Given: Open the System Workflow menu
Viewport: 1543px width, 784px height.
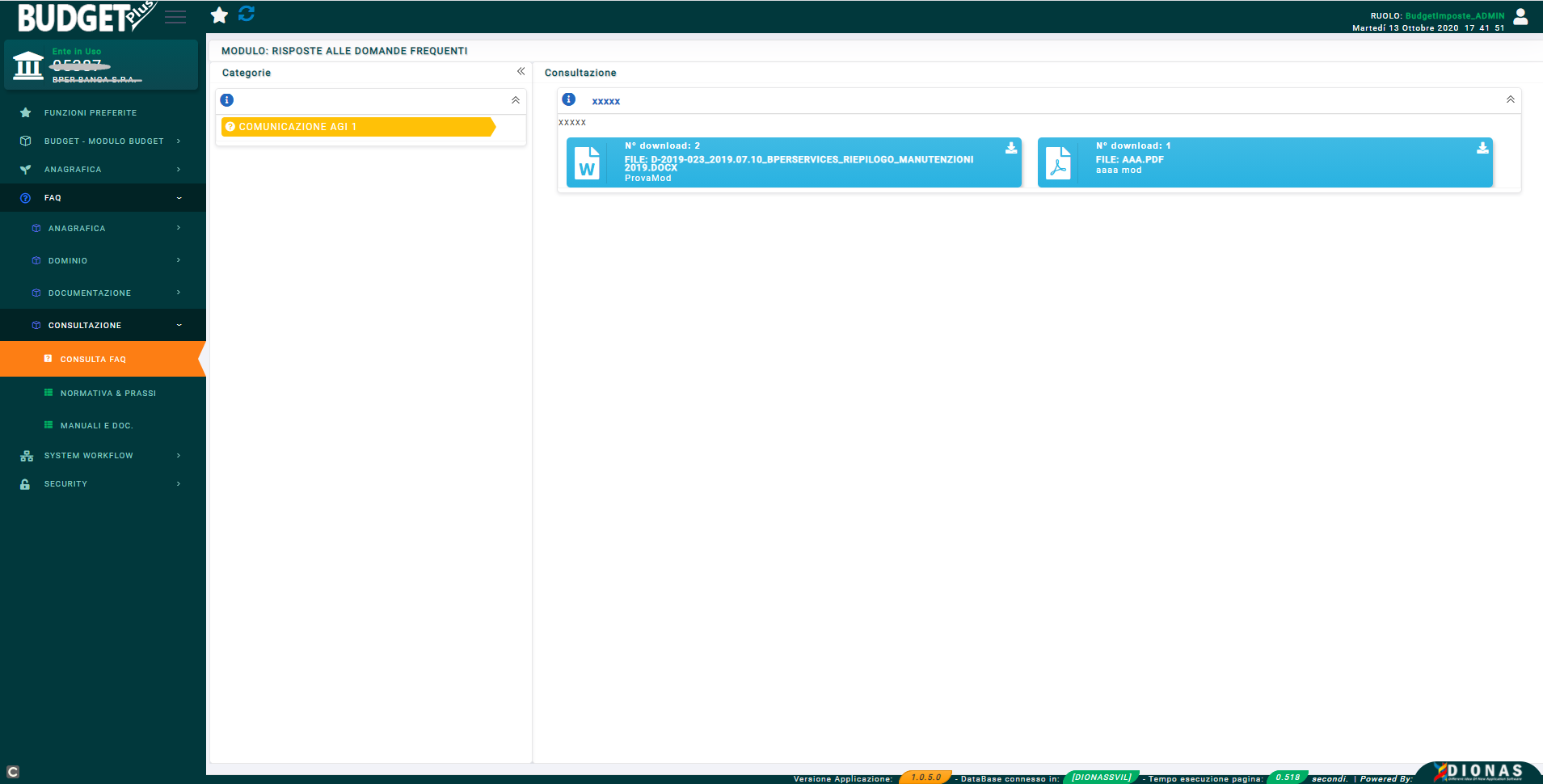Looking at the screenshot, I should coord(103,456).
